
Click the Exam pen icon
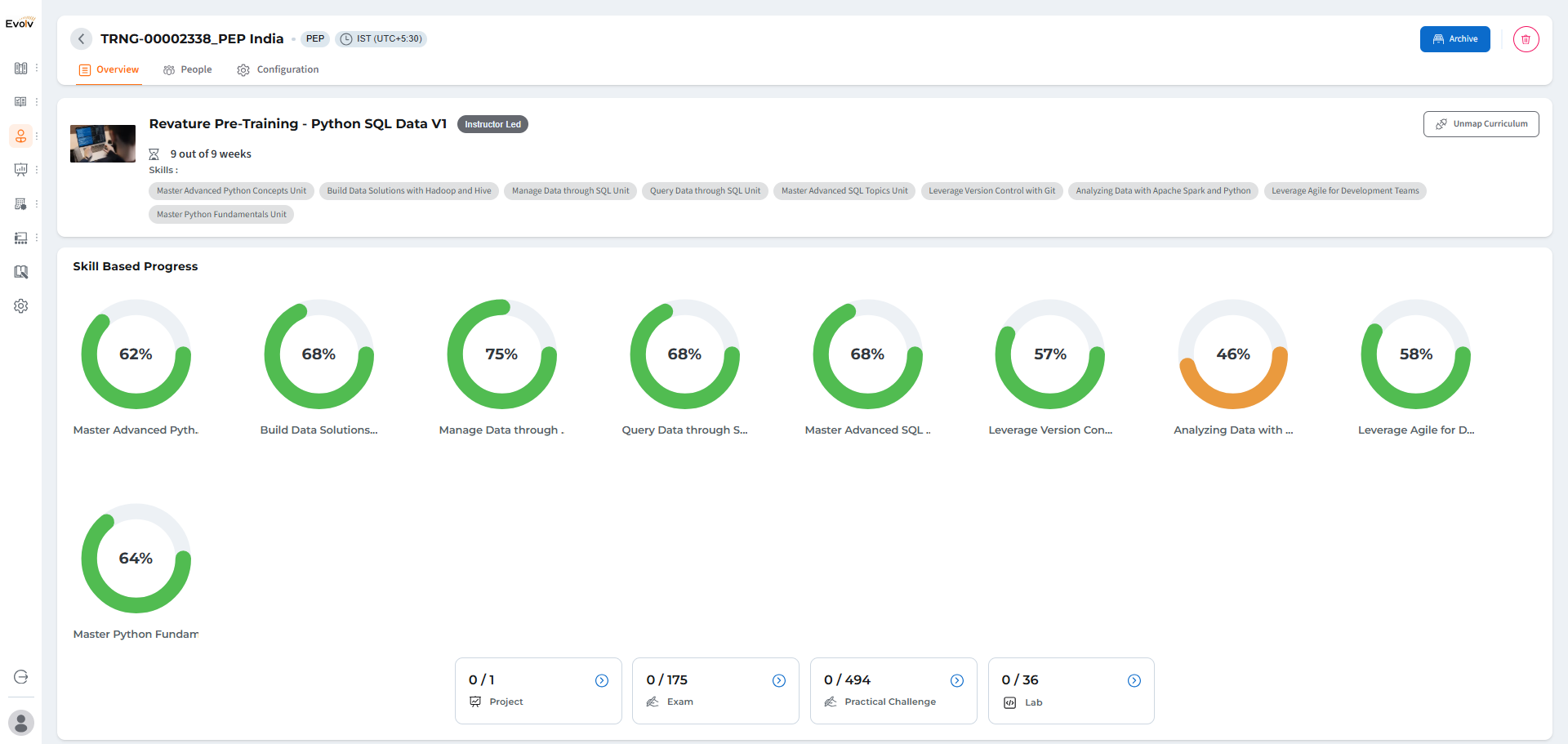tap(653, 702)
